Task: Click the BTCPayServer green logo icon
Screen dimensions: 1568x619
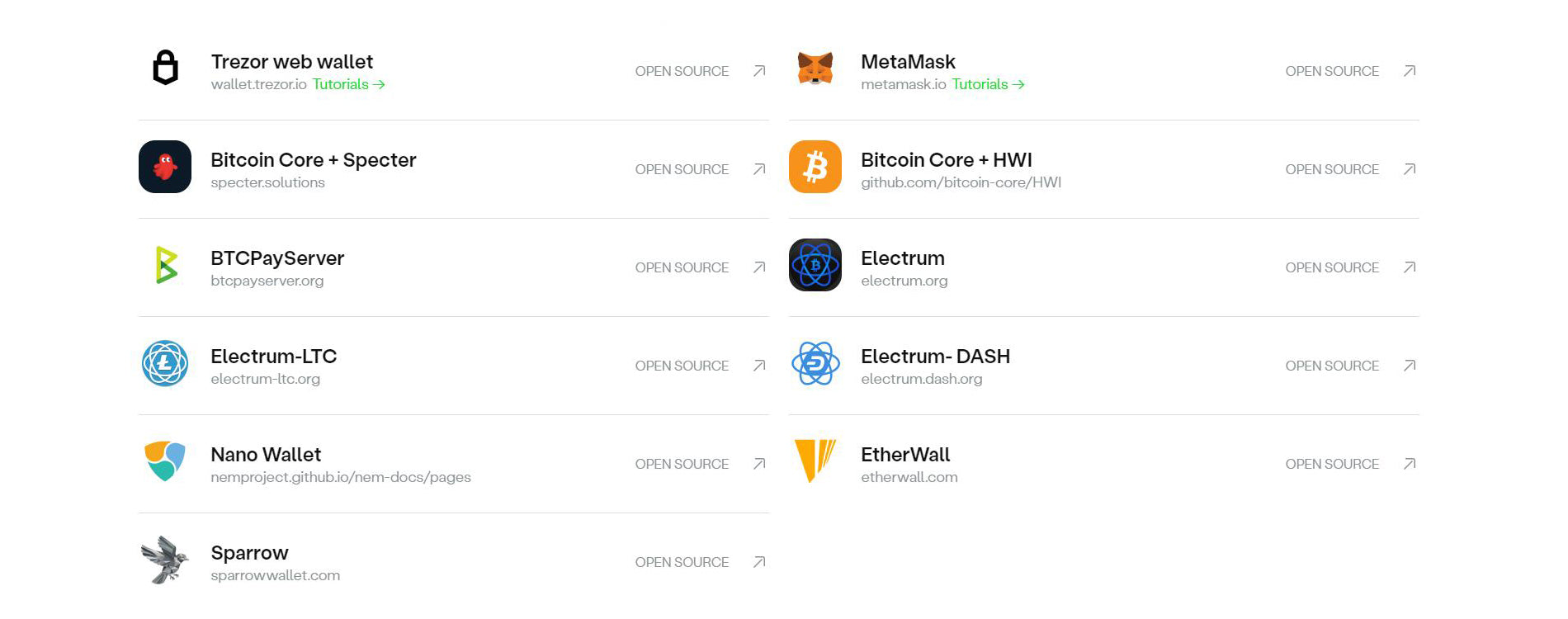Action: coord(166,265)
